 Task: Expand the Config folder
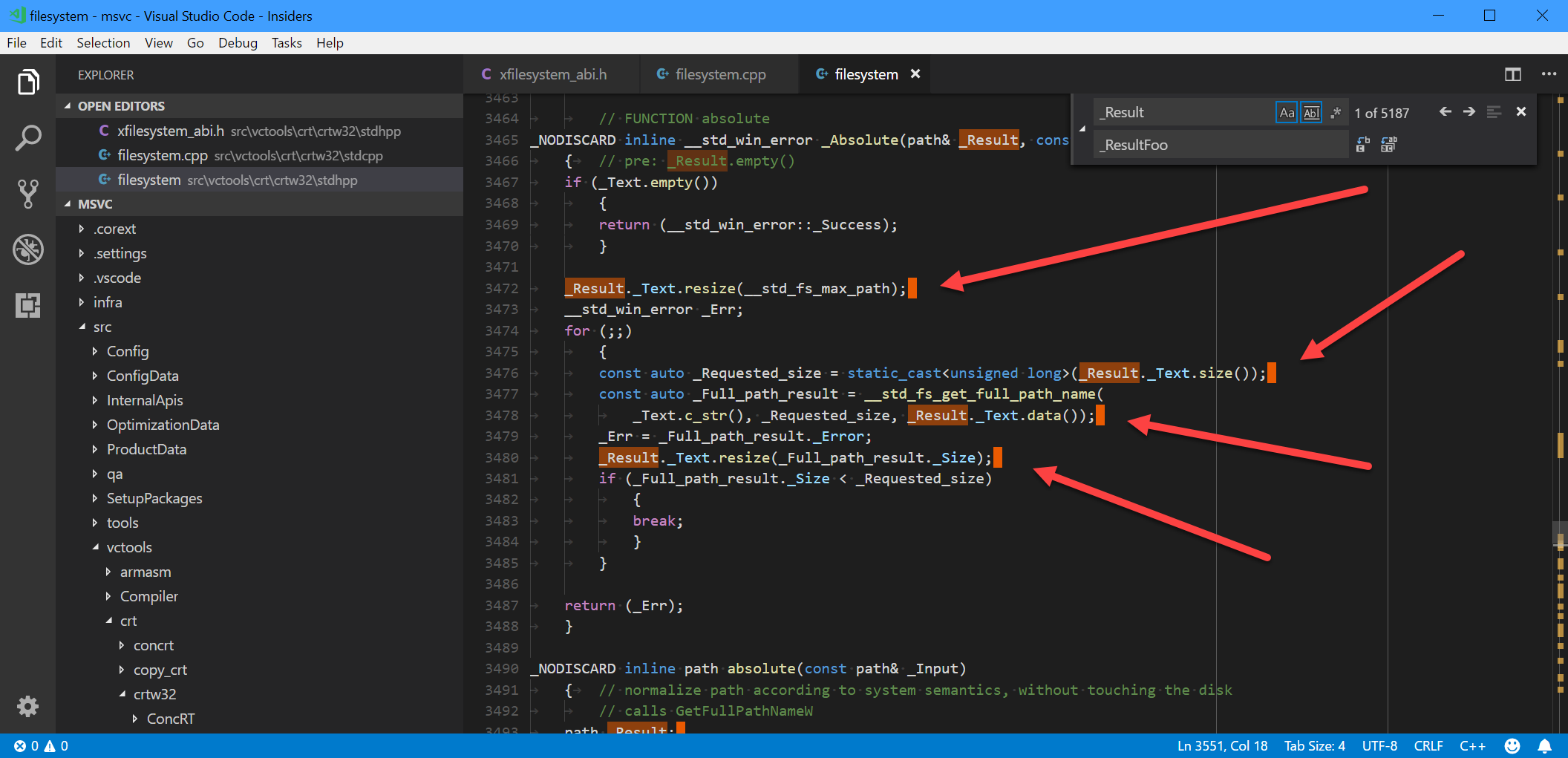click(95, 351)
